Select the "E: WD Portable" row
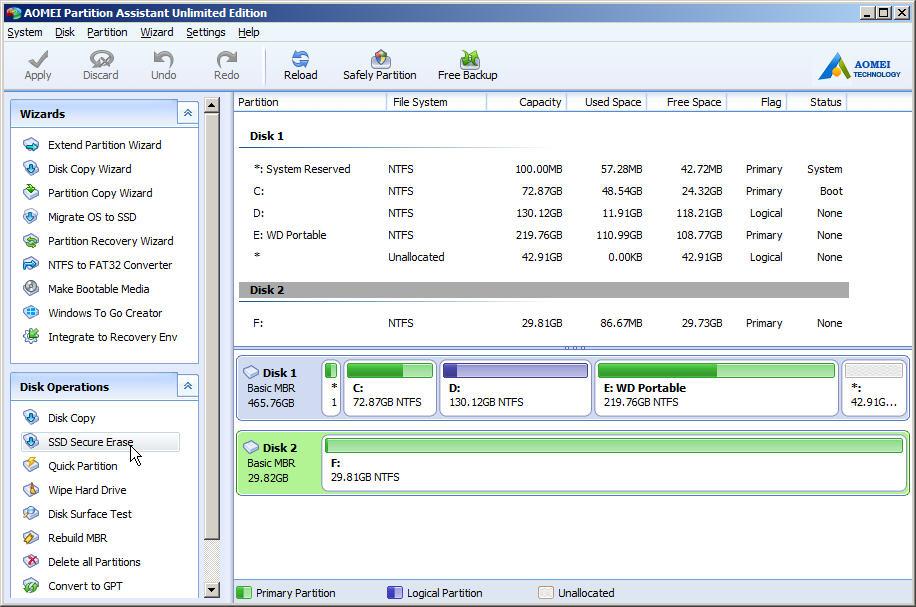Image resolution: width=916 pixels, height=607 pixels. click(543, 235)
